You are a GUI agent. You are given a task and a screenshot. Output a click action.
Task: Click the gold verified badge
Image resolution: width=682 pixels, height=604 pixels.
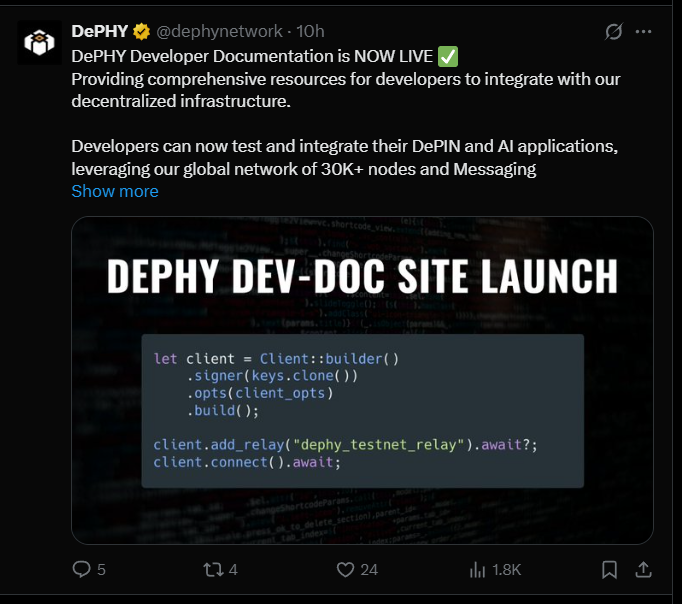pyautogui.click(x=141, y=32)
